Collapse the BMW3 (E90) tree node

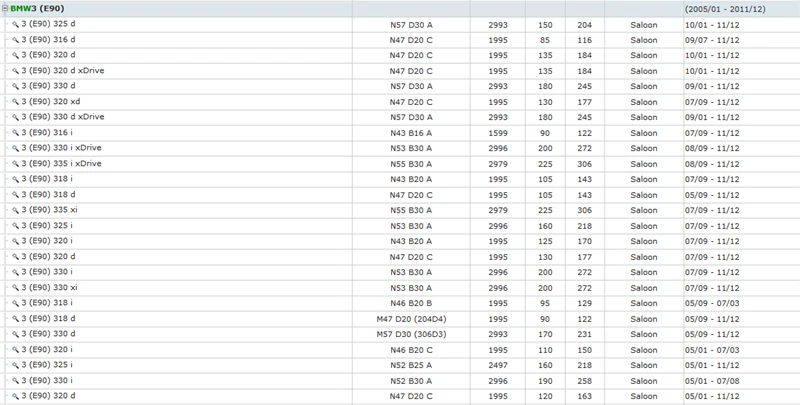click(x=5, y=9)
